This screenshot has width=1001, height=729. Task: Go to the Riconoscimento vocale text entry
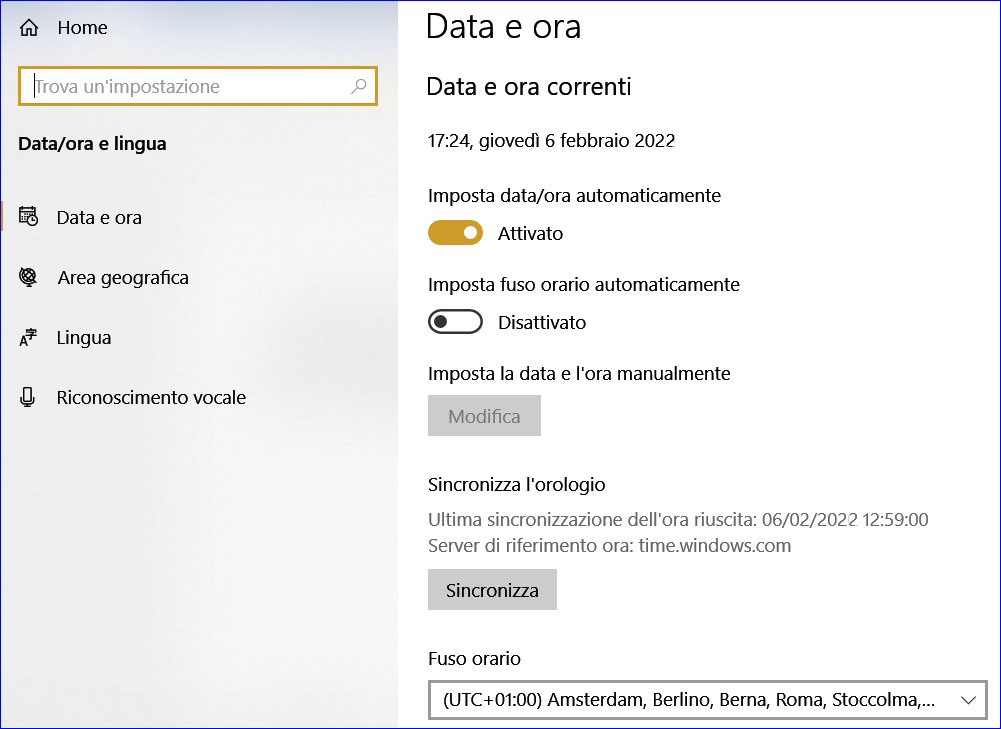tap(151, 397)
